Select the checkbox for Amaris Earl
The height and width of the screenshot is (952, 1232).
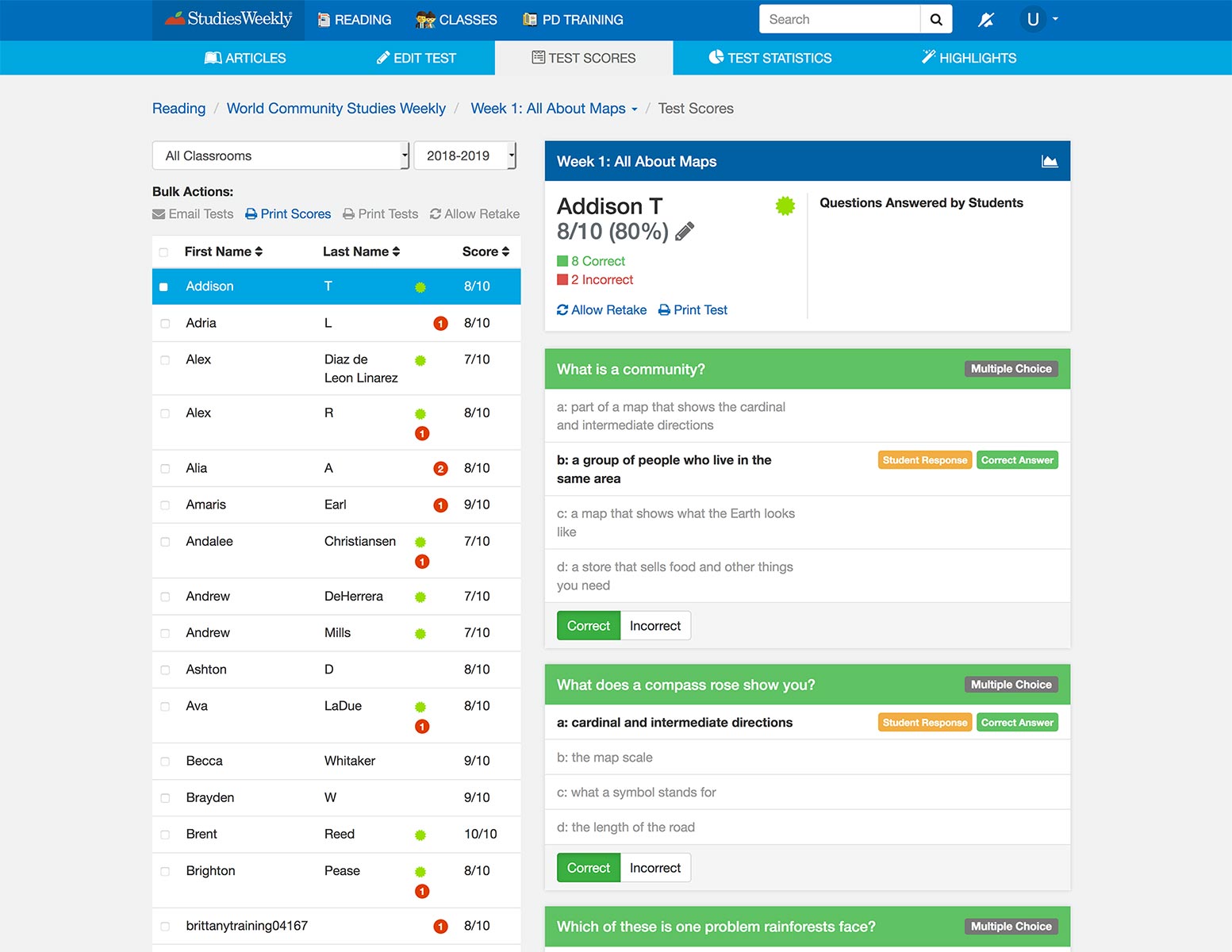[x=165, y=505]
